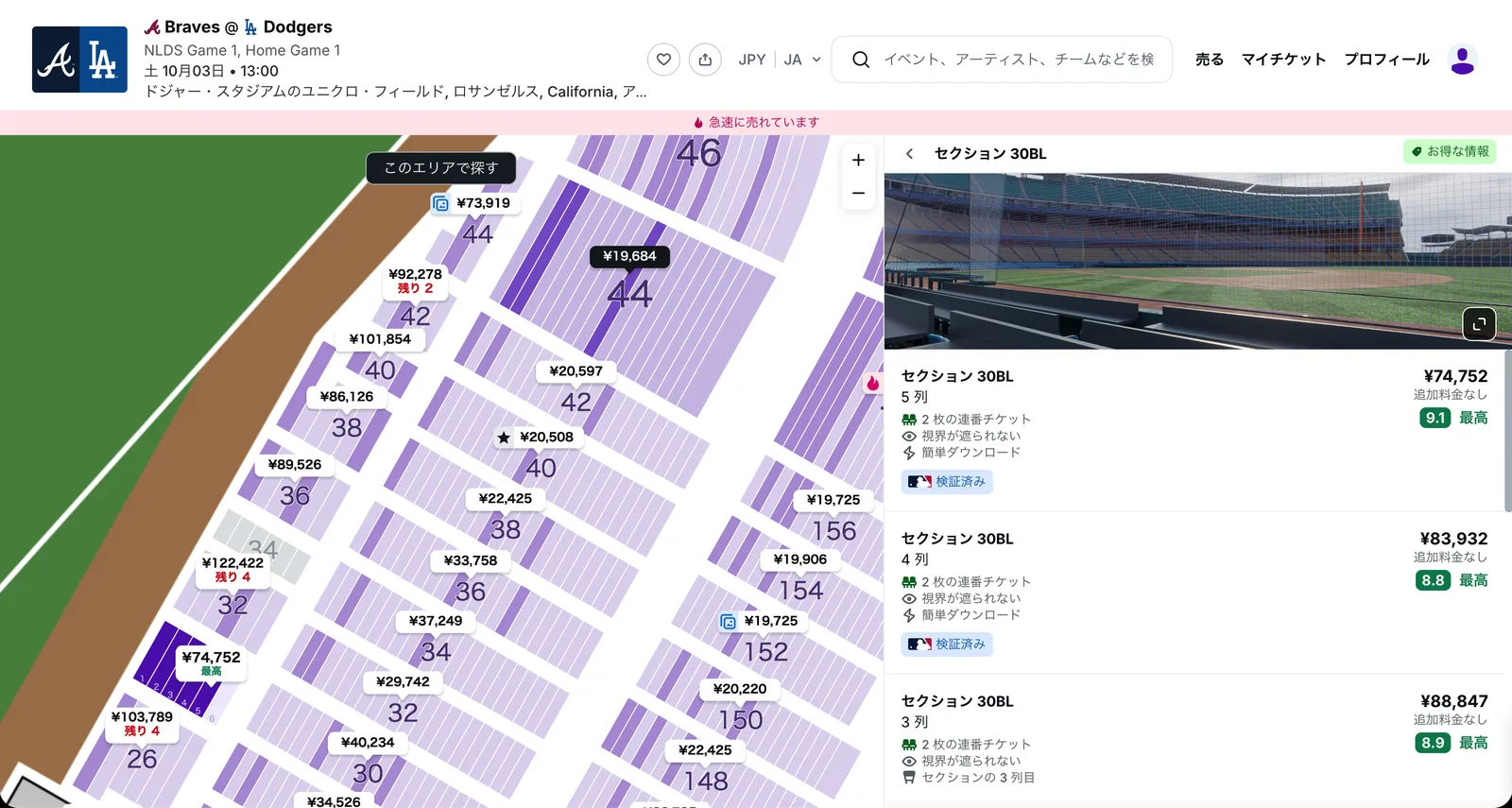Click the Braves @ Dodgers event title
The height and width of the screenshot is (808, 1512).
tap(238, 27)
